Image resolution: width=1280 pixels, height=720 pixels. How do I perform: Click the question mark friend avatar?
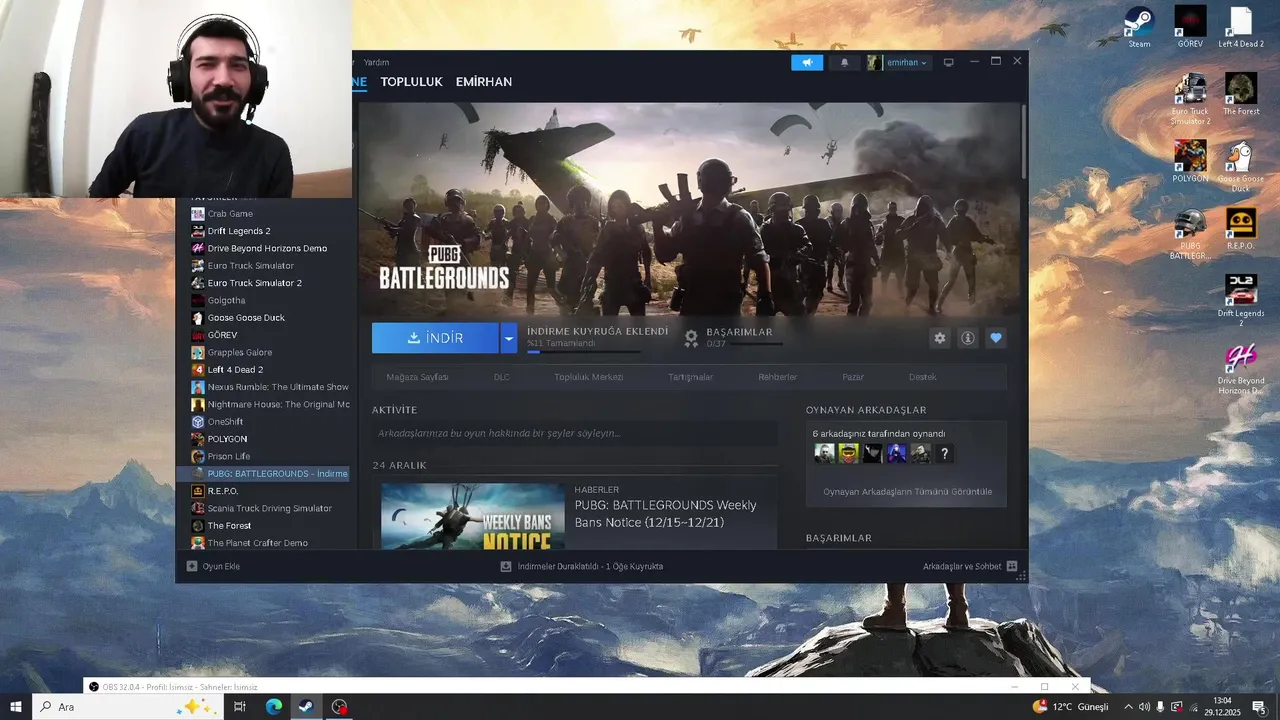(x=944, y=454)
